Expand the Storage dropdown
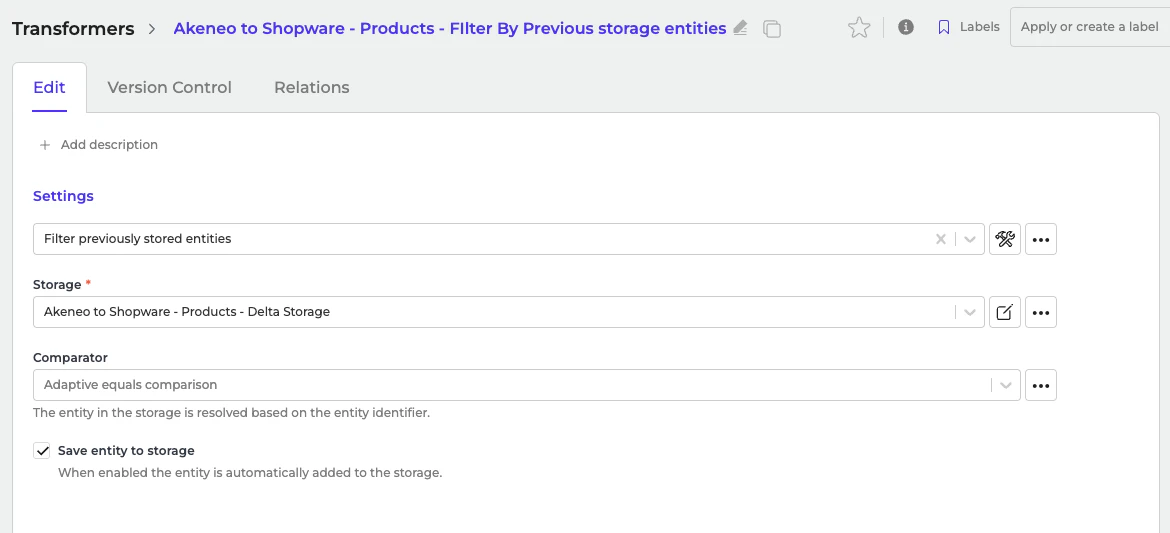Viewport: 1170px width, 533px height. pyautogui.click(x=969, y=312)
